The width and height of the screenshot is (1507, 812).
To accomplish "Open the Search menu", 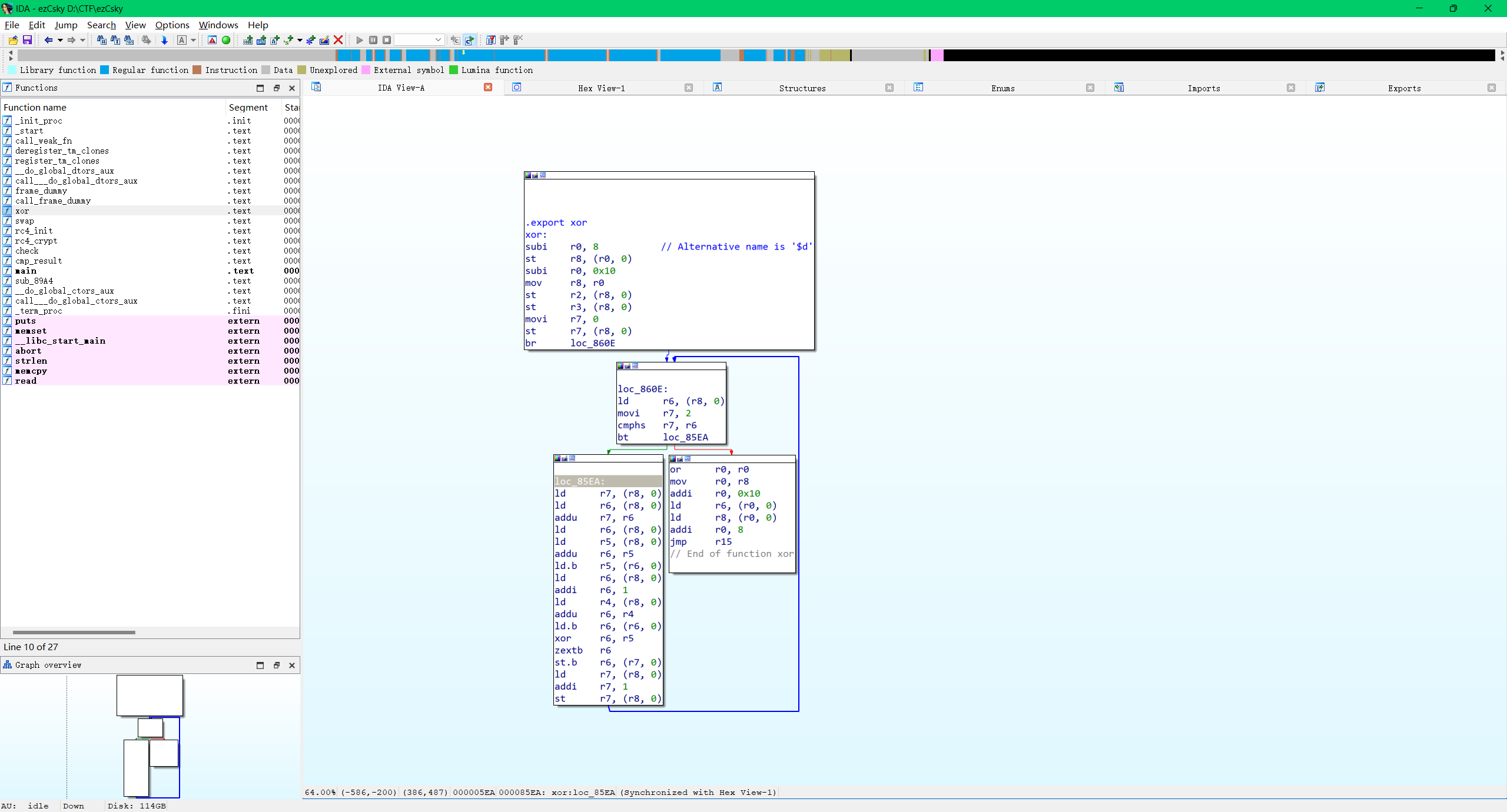I will point(101,25).
